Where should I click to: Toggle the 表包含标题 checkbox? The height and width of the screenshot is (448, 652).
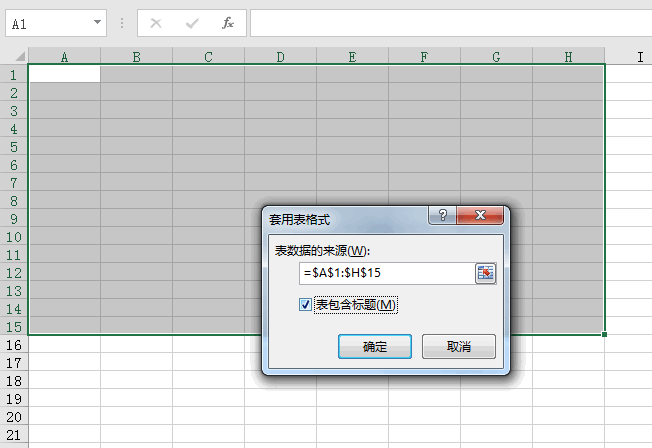pos(306,305)
